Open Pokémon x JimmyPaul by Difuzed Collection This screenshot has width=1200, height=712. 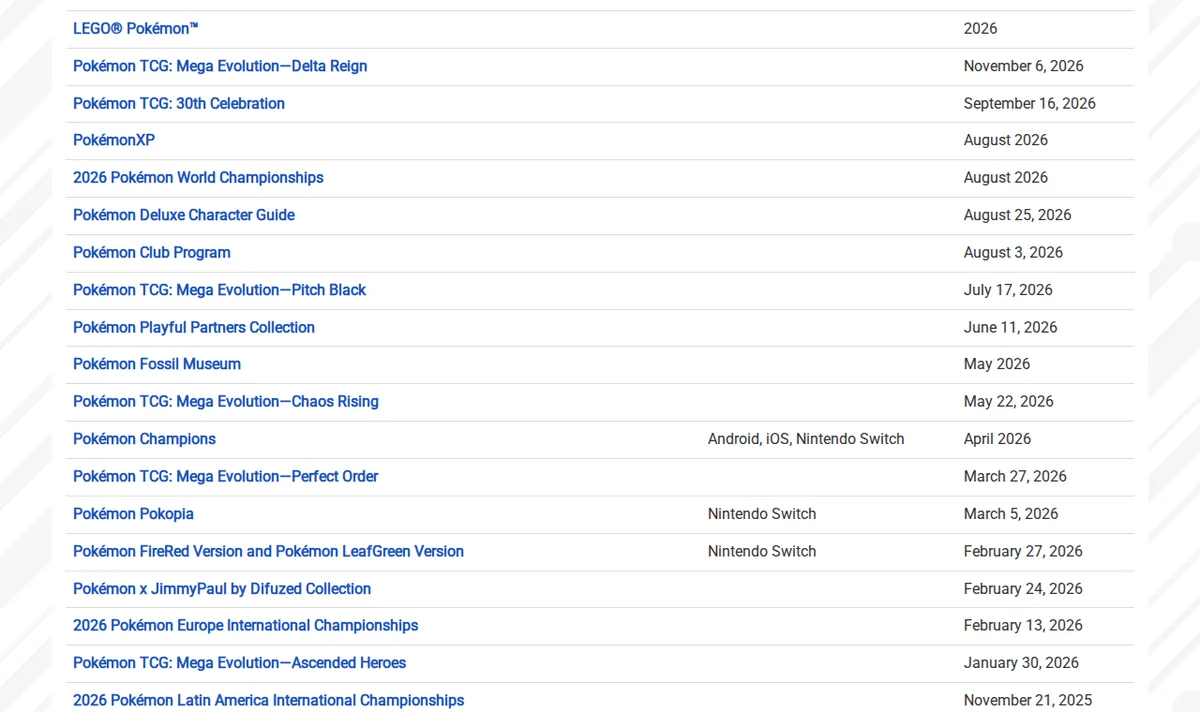pyautogui.click(x=222, y=589)
